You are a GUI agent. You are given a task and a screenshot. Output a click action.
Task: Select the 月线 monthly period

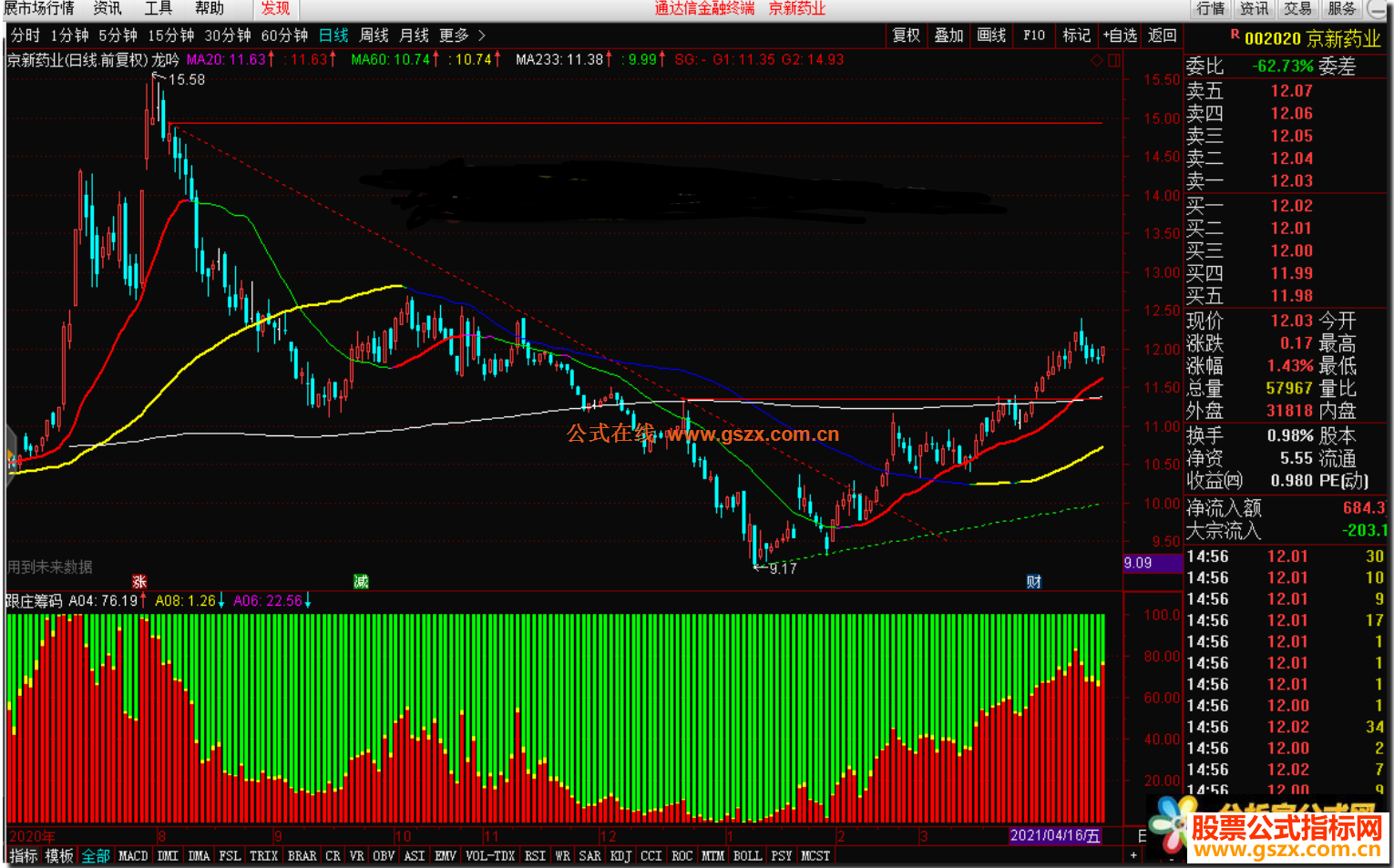pos(414,36)
